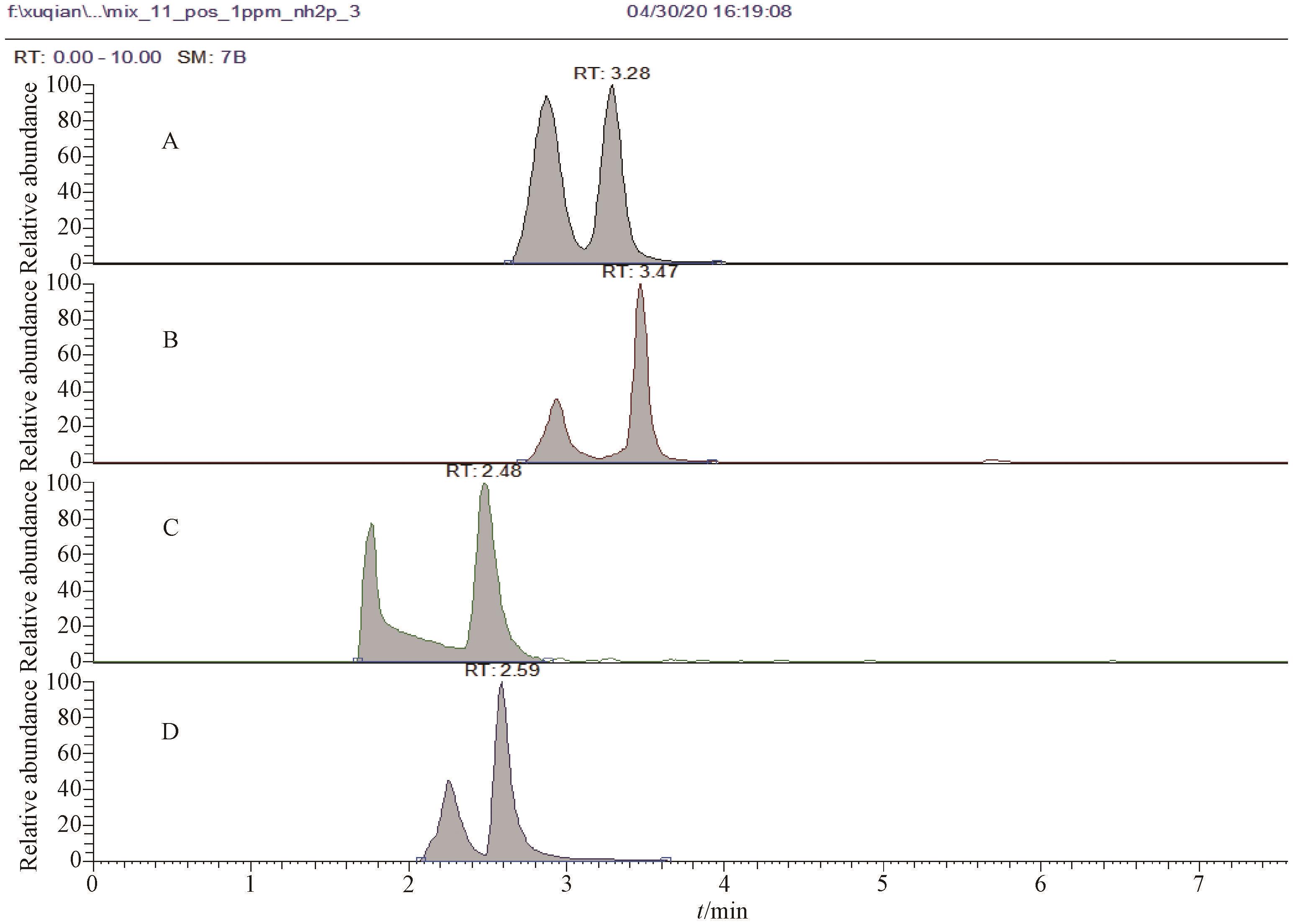Viewport: 1293px width, 924px height.
Task: Click the integration end marker in chromatogram A
Action: (x=717, y=262)
